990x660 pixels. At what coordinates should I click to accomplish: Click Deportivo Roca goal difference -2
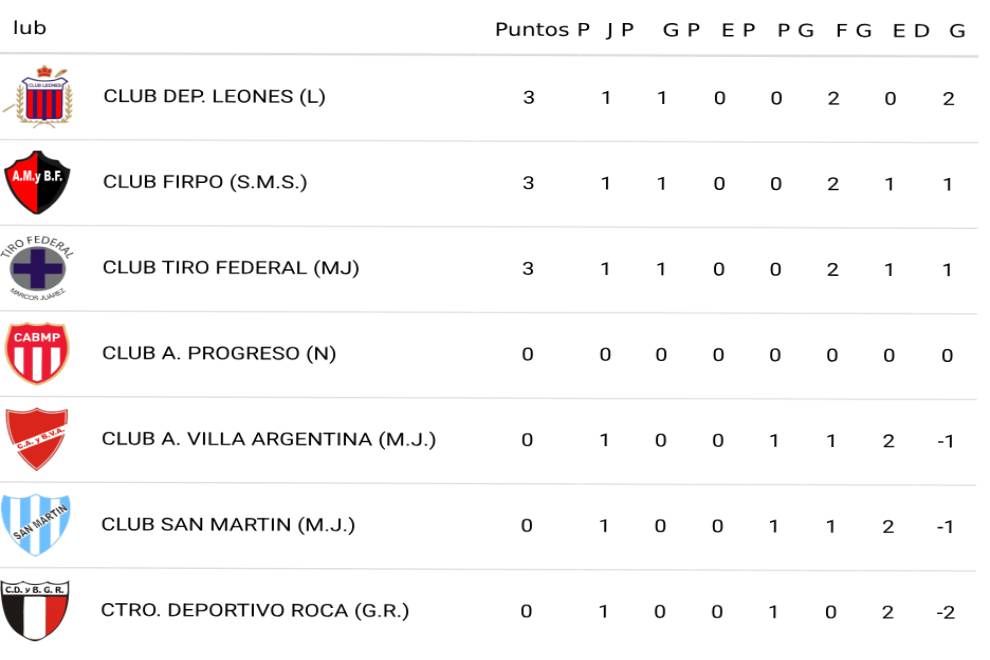click(x=945, y=612)
